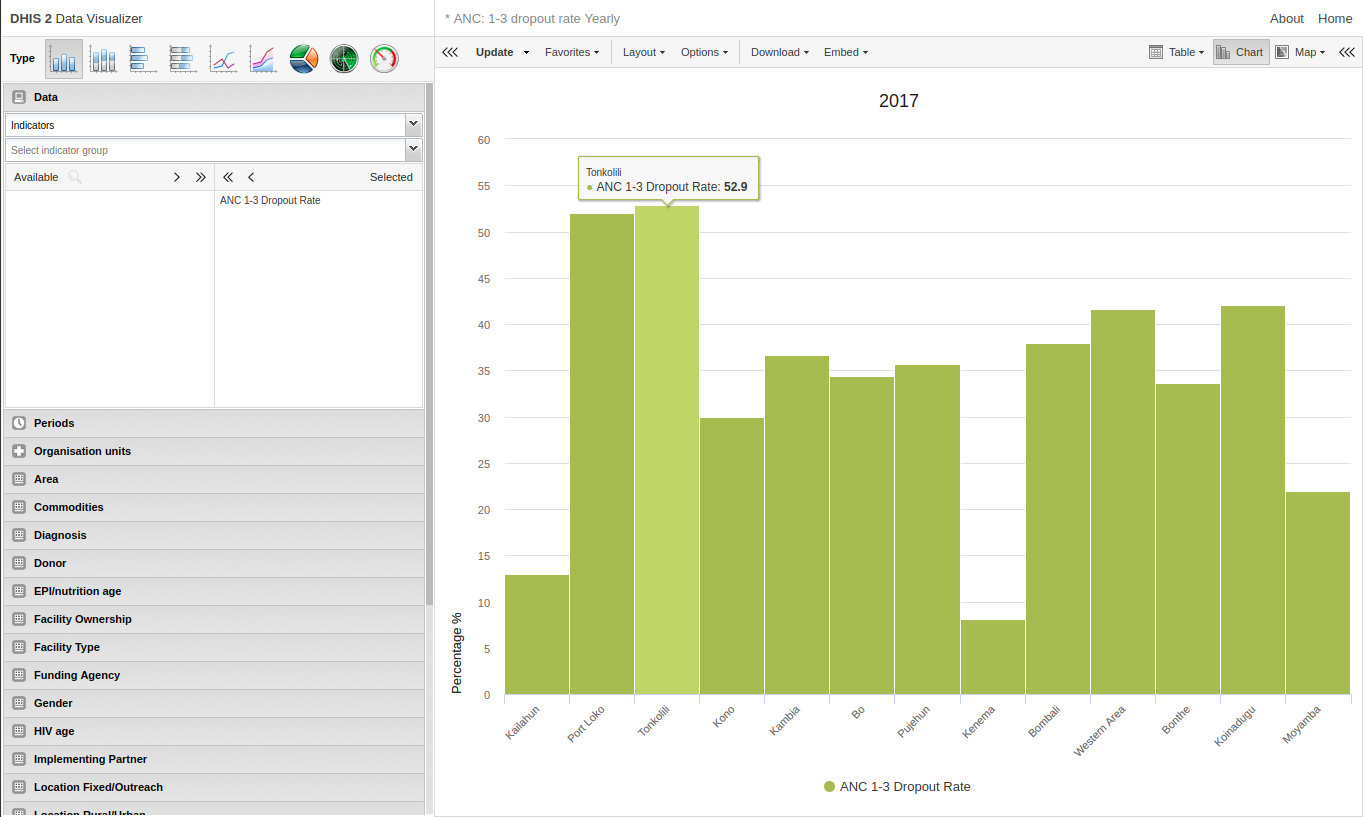
Task: Click the double-arrow to move all indicators
Action: (199, 176)
